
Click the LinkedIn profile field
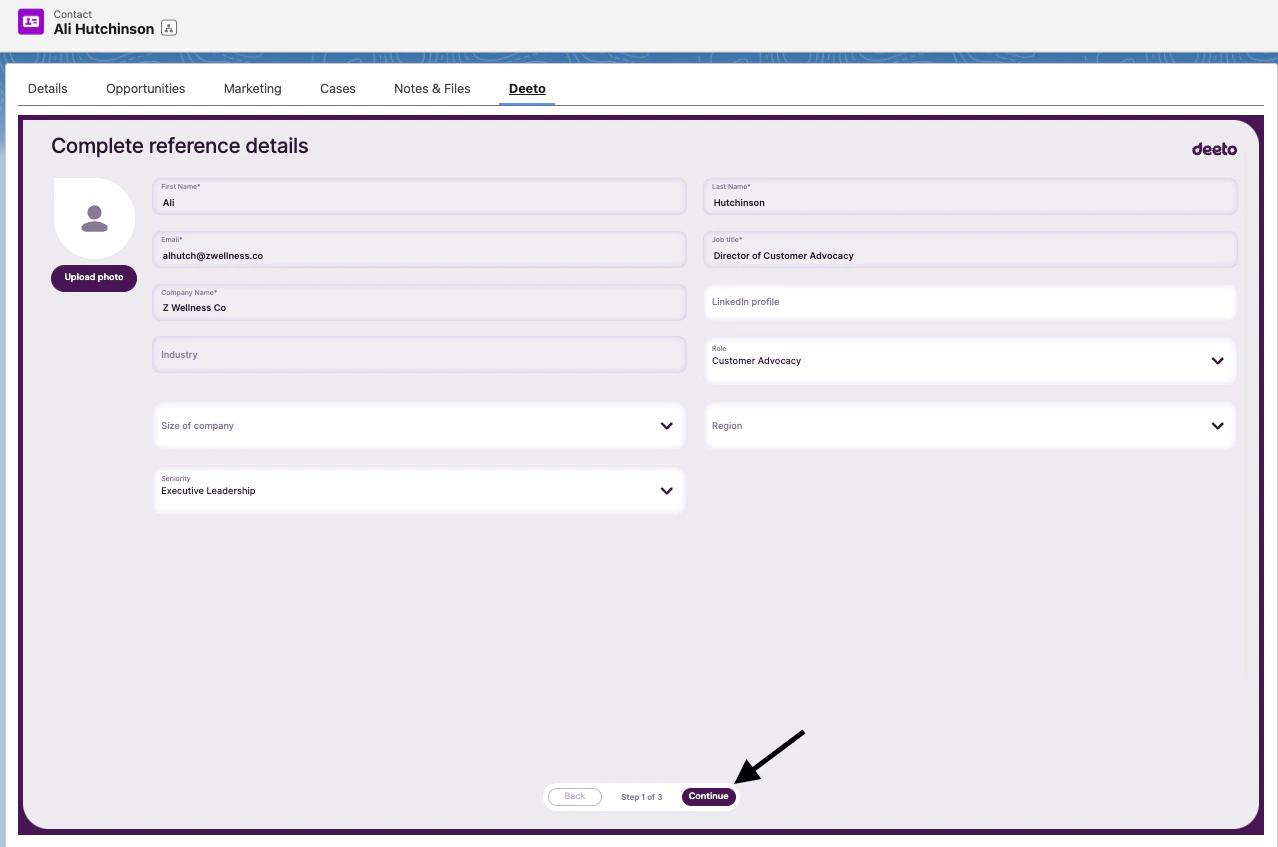pos(970,302)
